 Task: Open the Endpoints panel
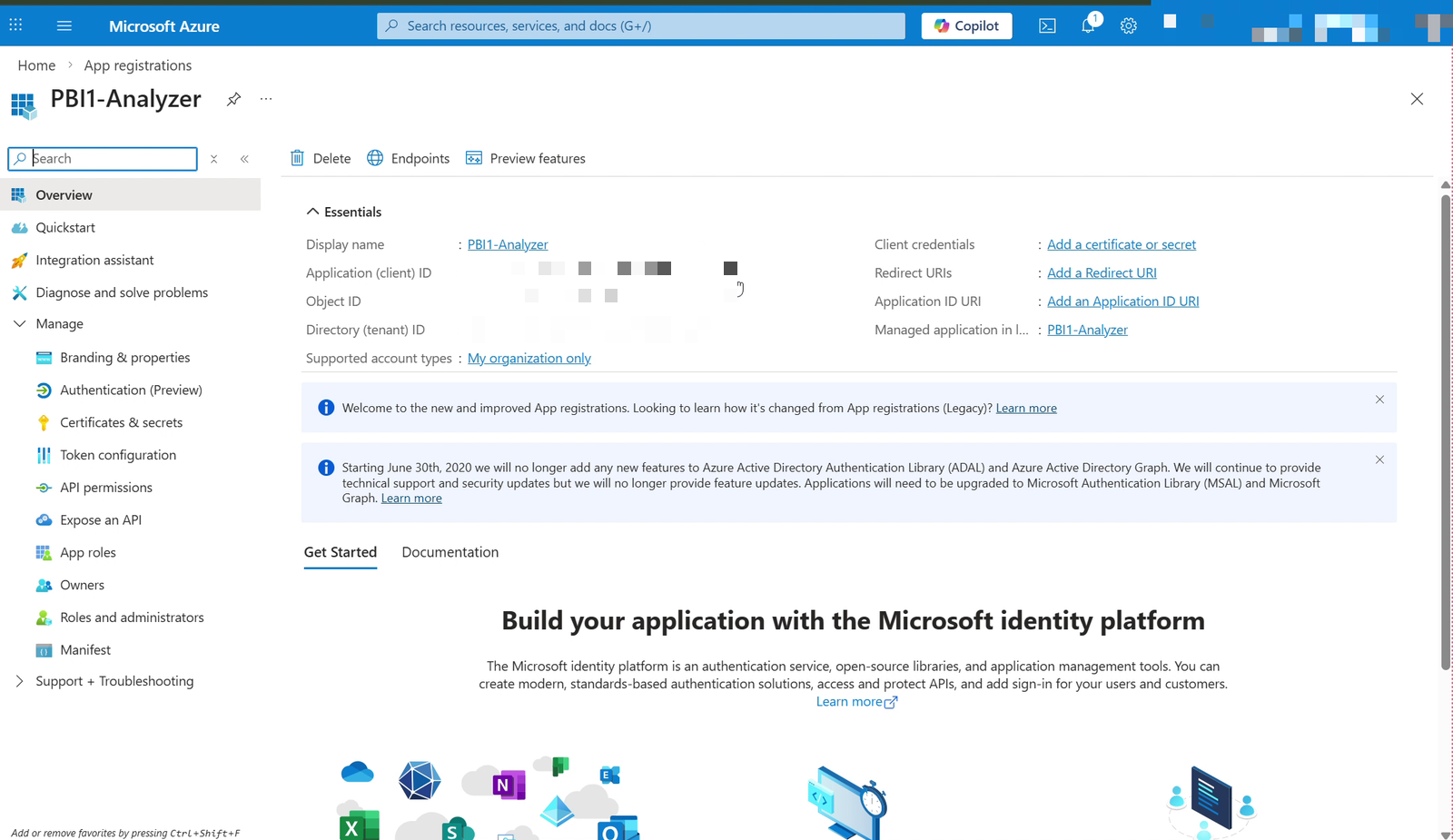click(x=409, y=158)
